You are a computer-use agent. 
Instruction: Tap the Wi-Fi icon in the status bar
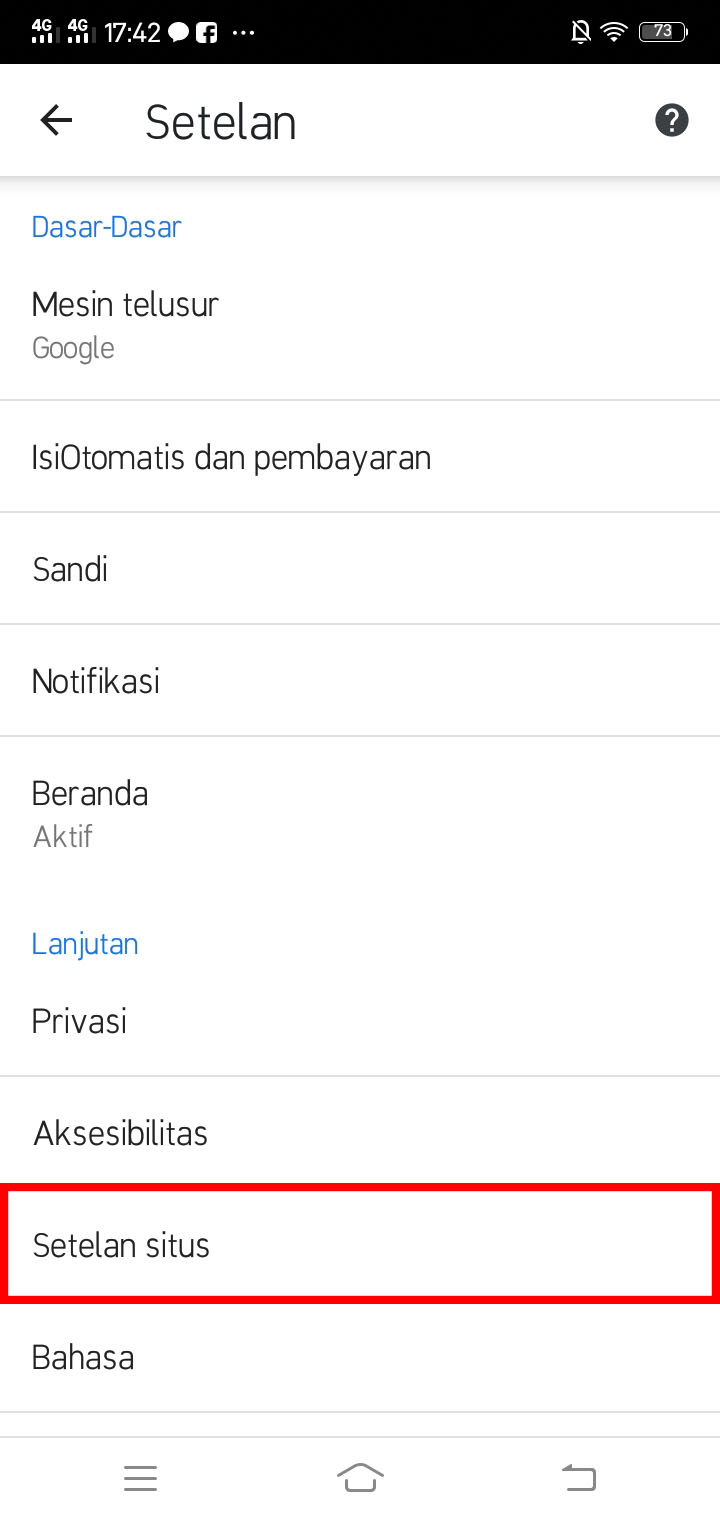click(612, 30)
